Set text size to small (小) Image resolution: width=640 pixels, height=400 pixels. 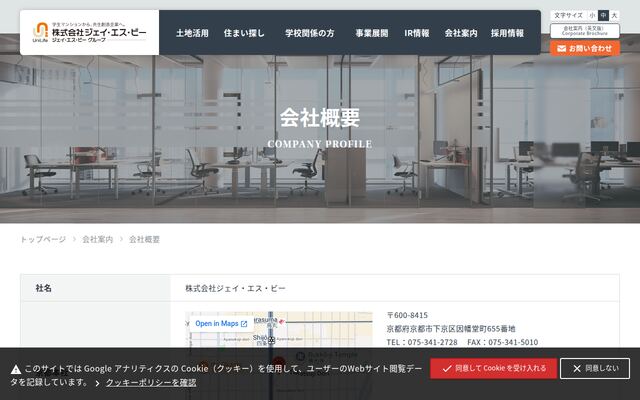coord(592,16)
